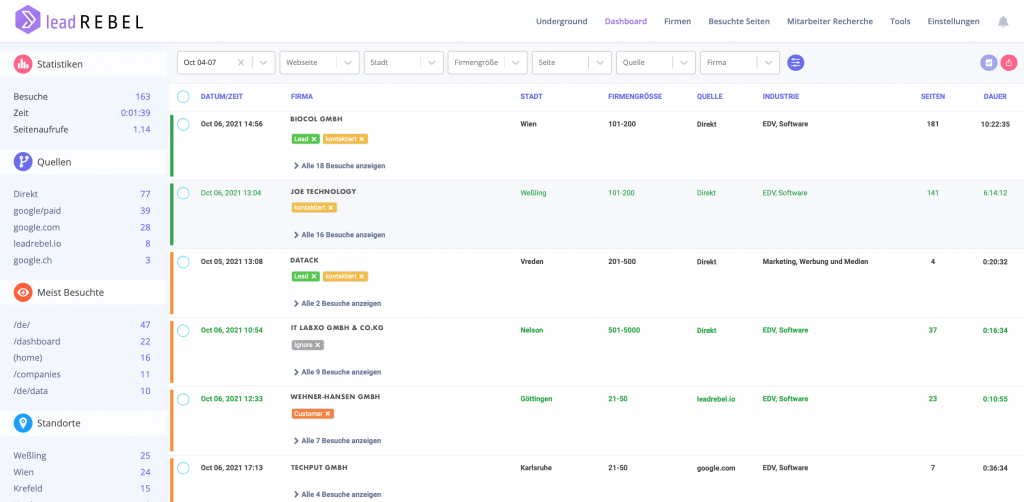
Task: Open Einstellungen settings
Action: click(953, 22)
